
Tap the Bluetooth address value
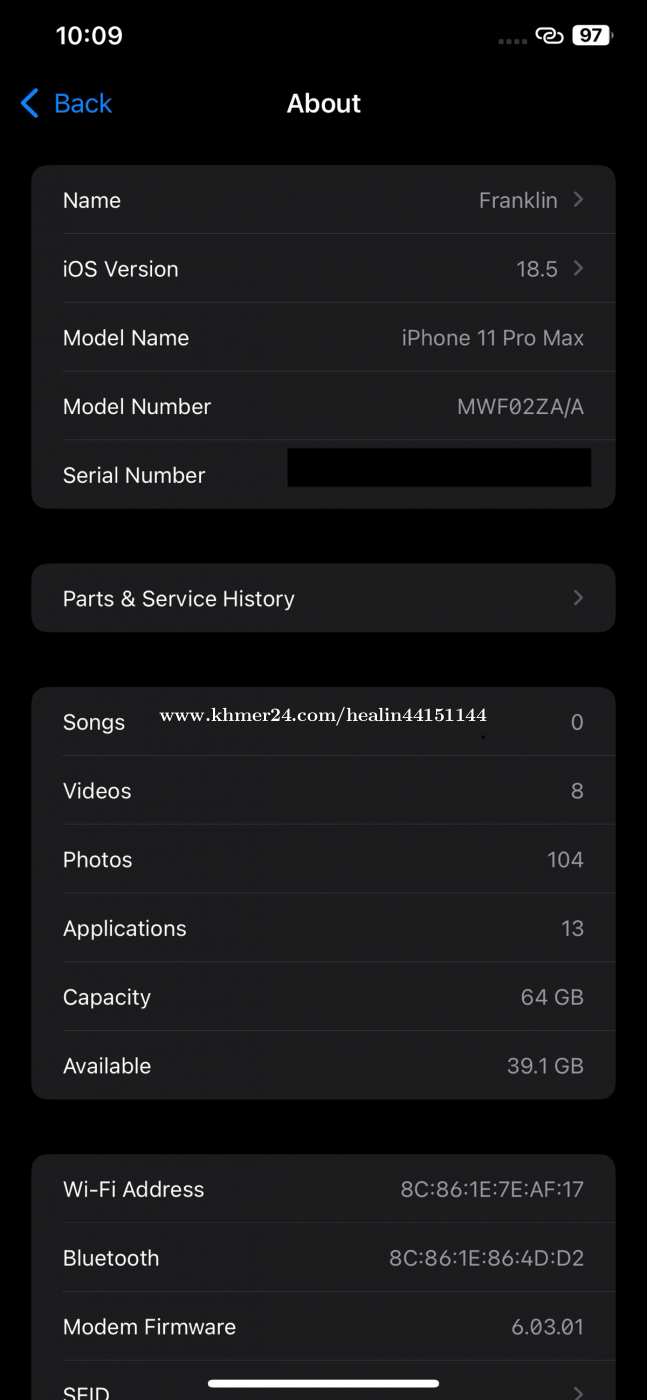(486, 1258)
